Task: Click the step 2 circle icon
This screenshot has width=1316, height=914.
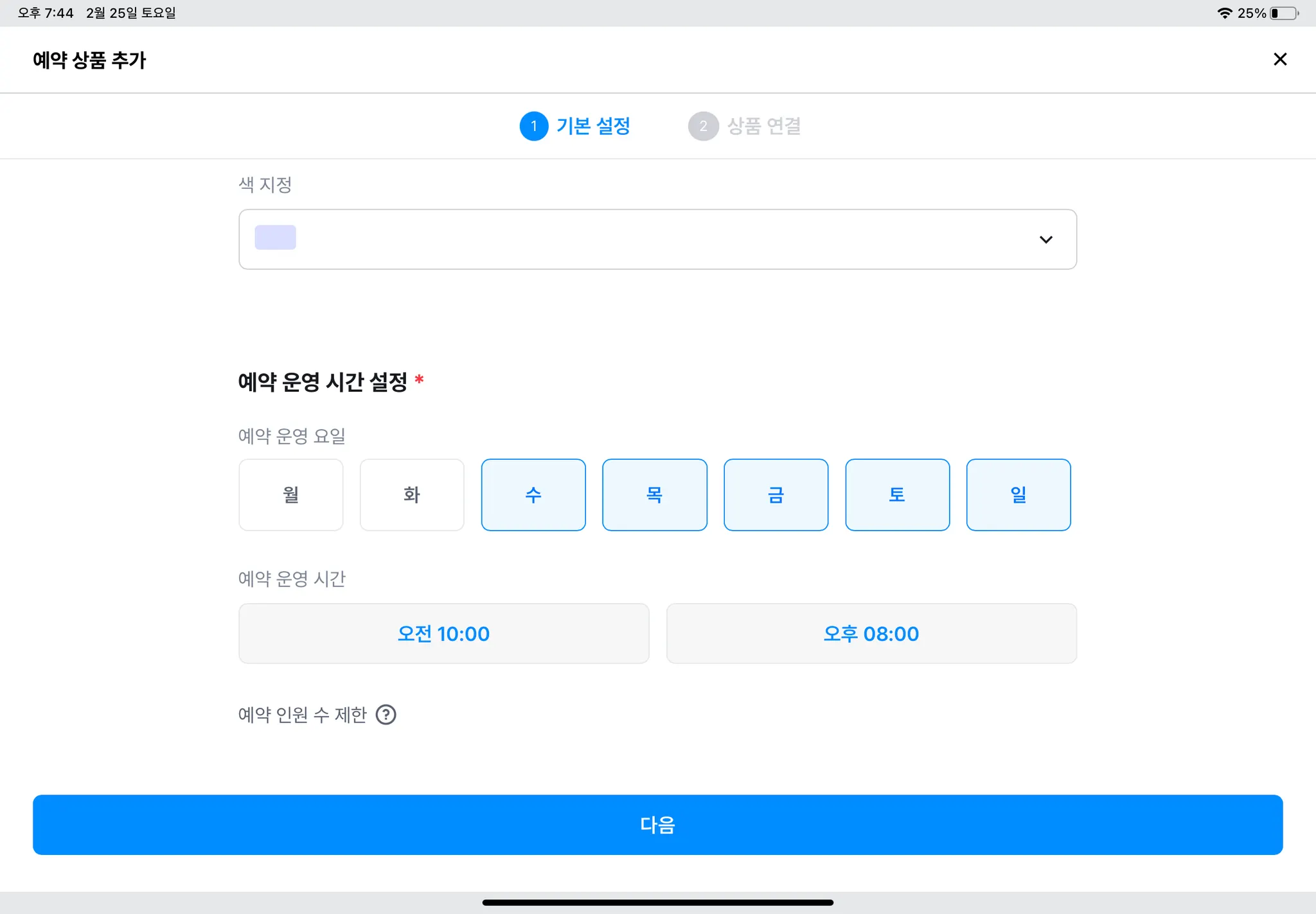Action: (x=703, y=126)
